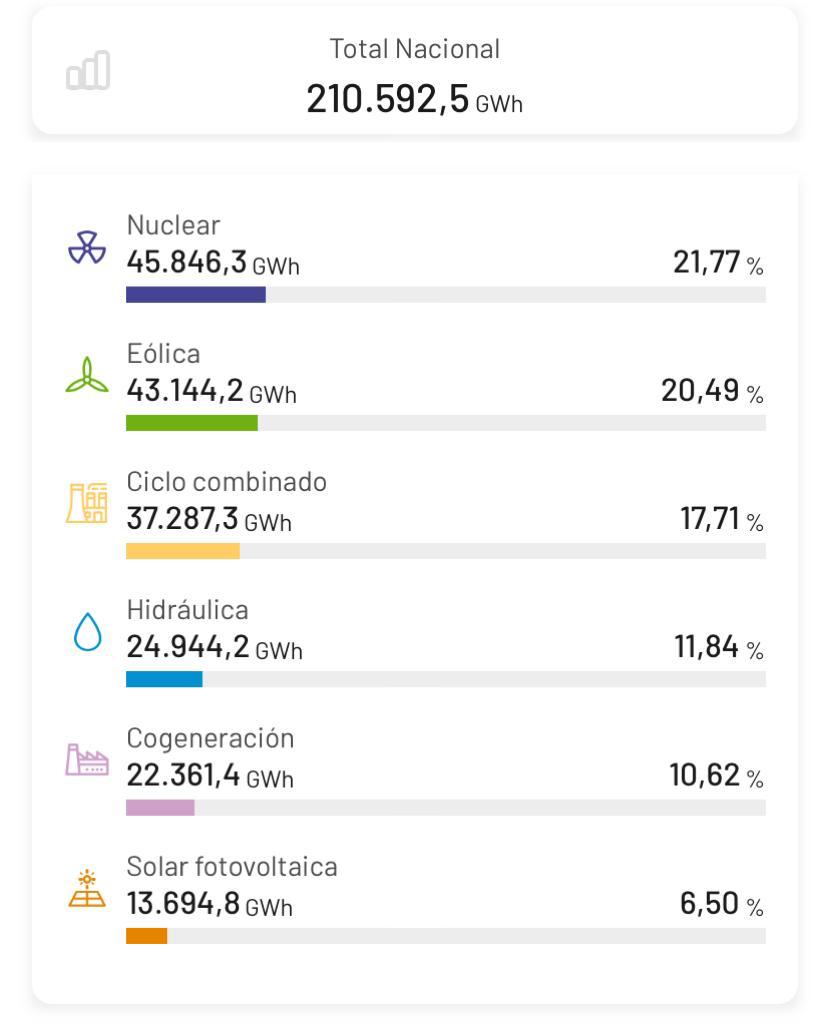
Task: Click the Nuclear 21,77 % percentage
Action: click(x=718, y=265)
